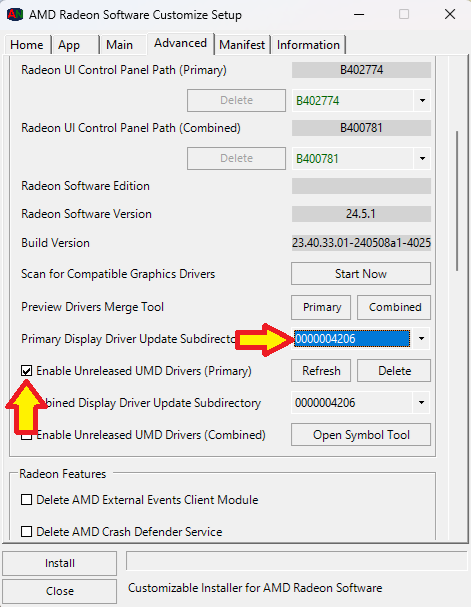Minimize the Customize Setup window
Screen dimensions: 471x607
coord(359,15)
